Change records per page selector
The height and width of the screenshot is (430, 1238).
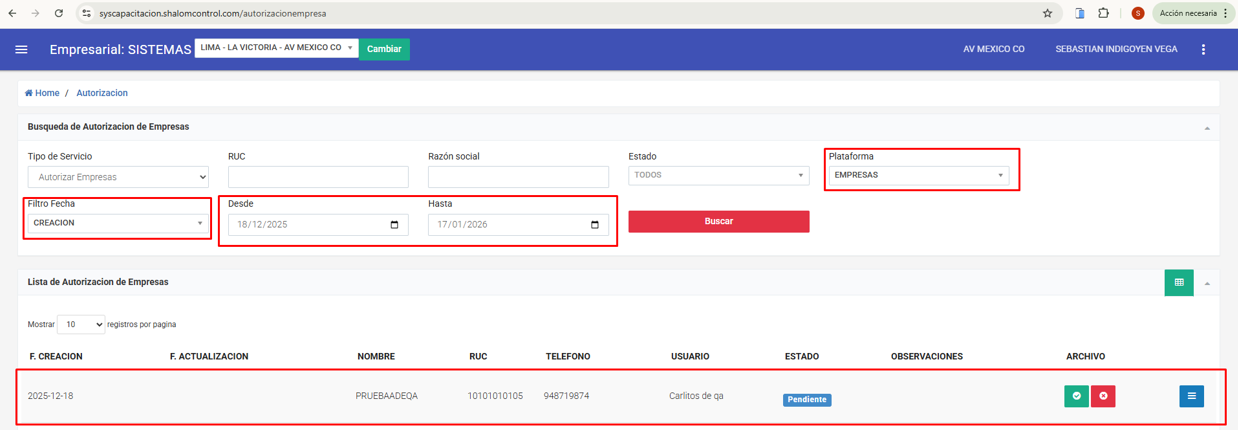click(x=81, y=325)
